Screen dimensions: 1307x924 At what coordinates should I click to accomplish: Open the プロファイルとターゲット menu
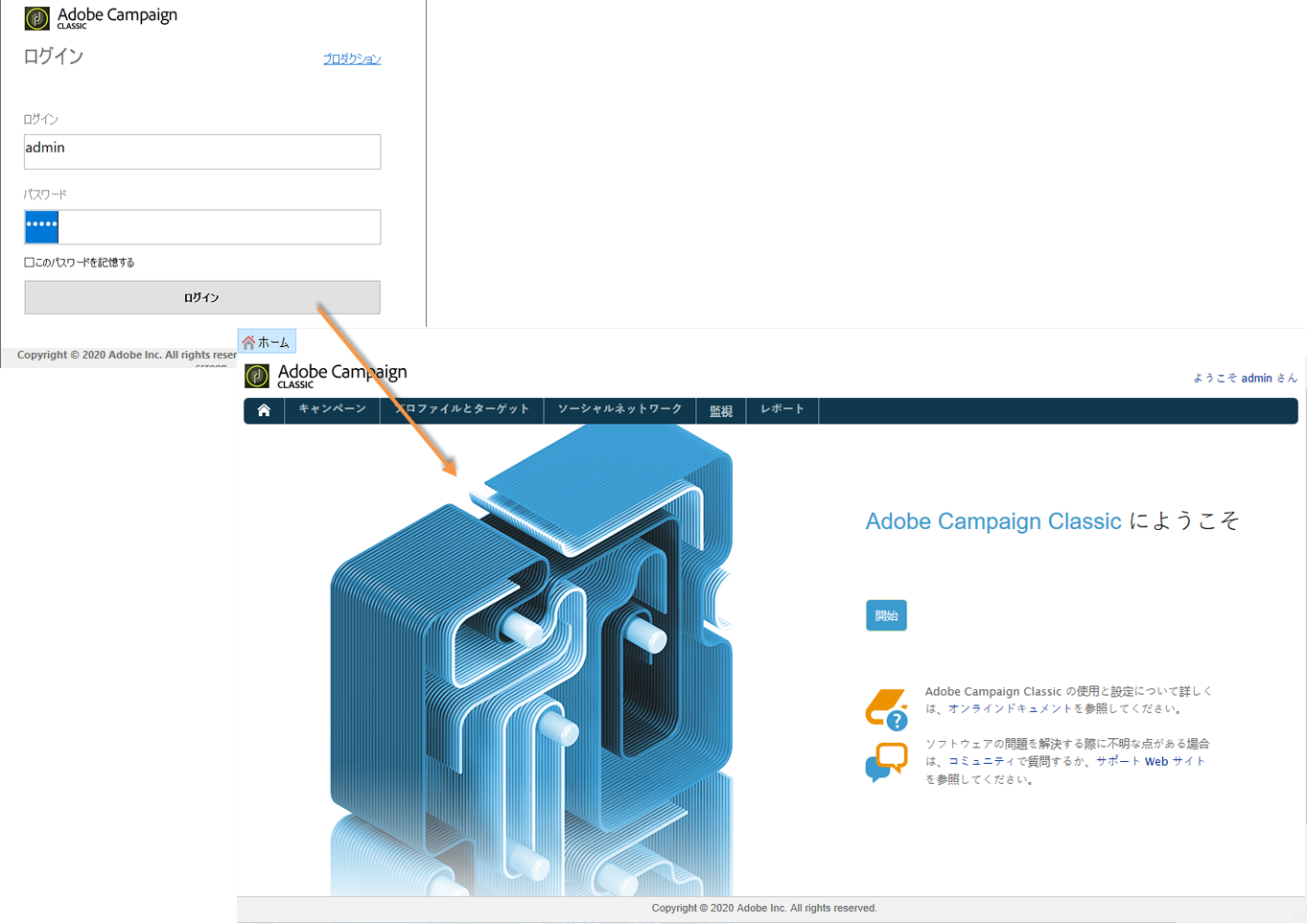462,409
